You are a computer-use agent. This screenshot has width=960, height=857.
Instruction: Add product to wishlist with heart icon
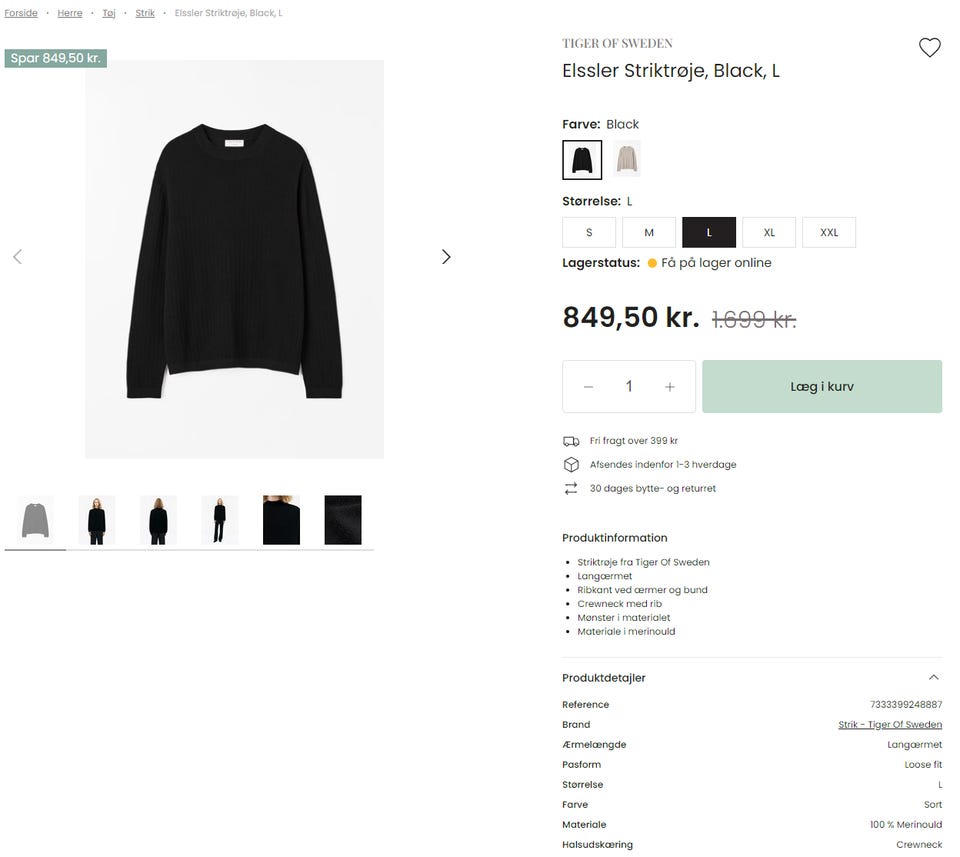click(930, 48)
